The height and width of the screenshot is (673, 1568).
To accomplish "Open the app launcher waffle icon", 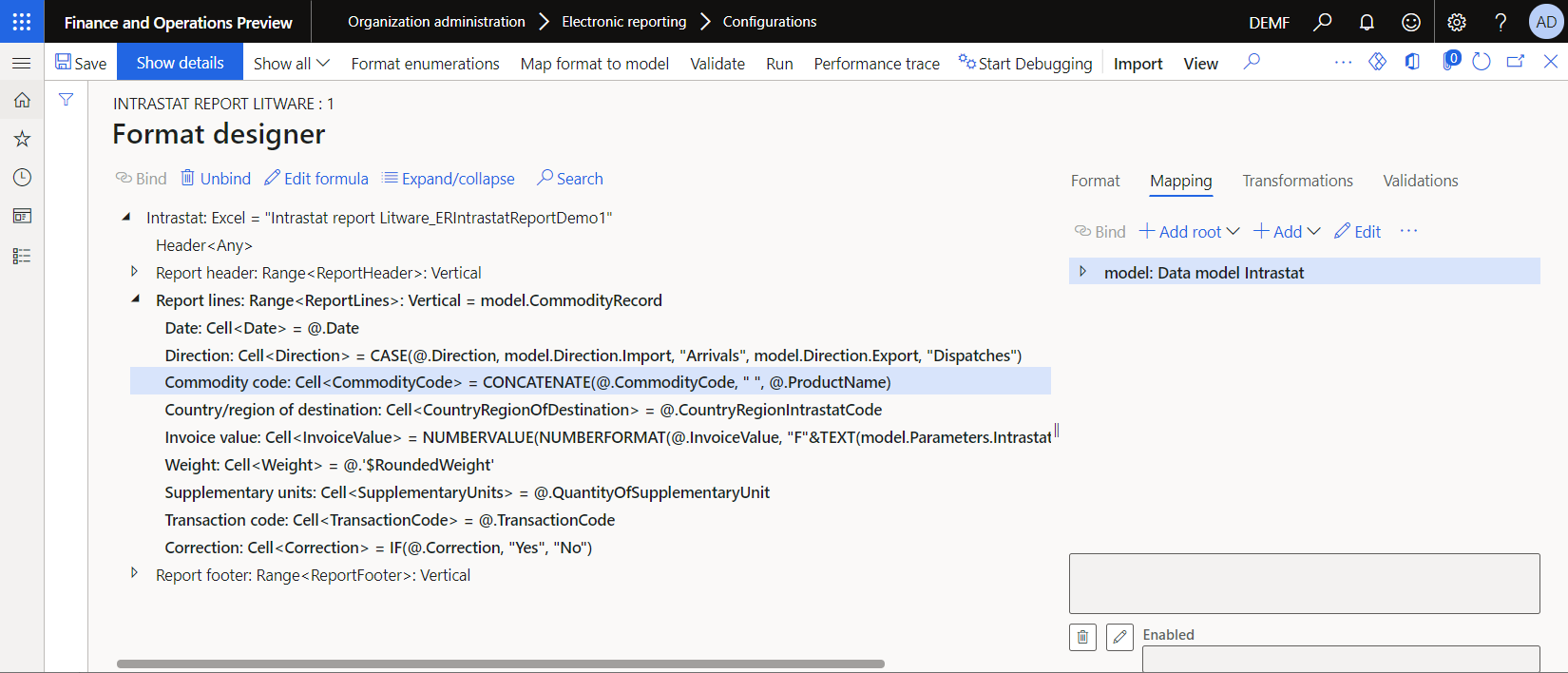I will point(22,21).
